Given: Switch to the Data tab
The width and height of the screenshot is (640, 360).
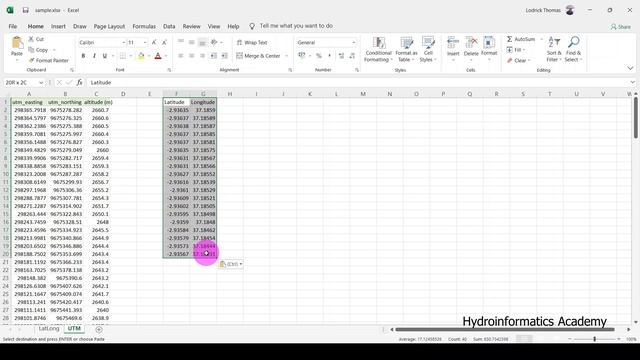Looking at the screenshot, I should point(169,26).
